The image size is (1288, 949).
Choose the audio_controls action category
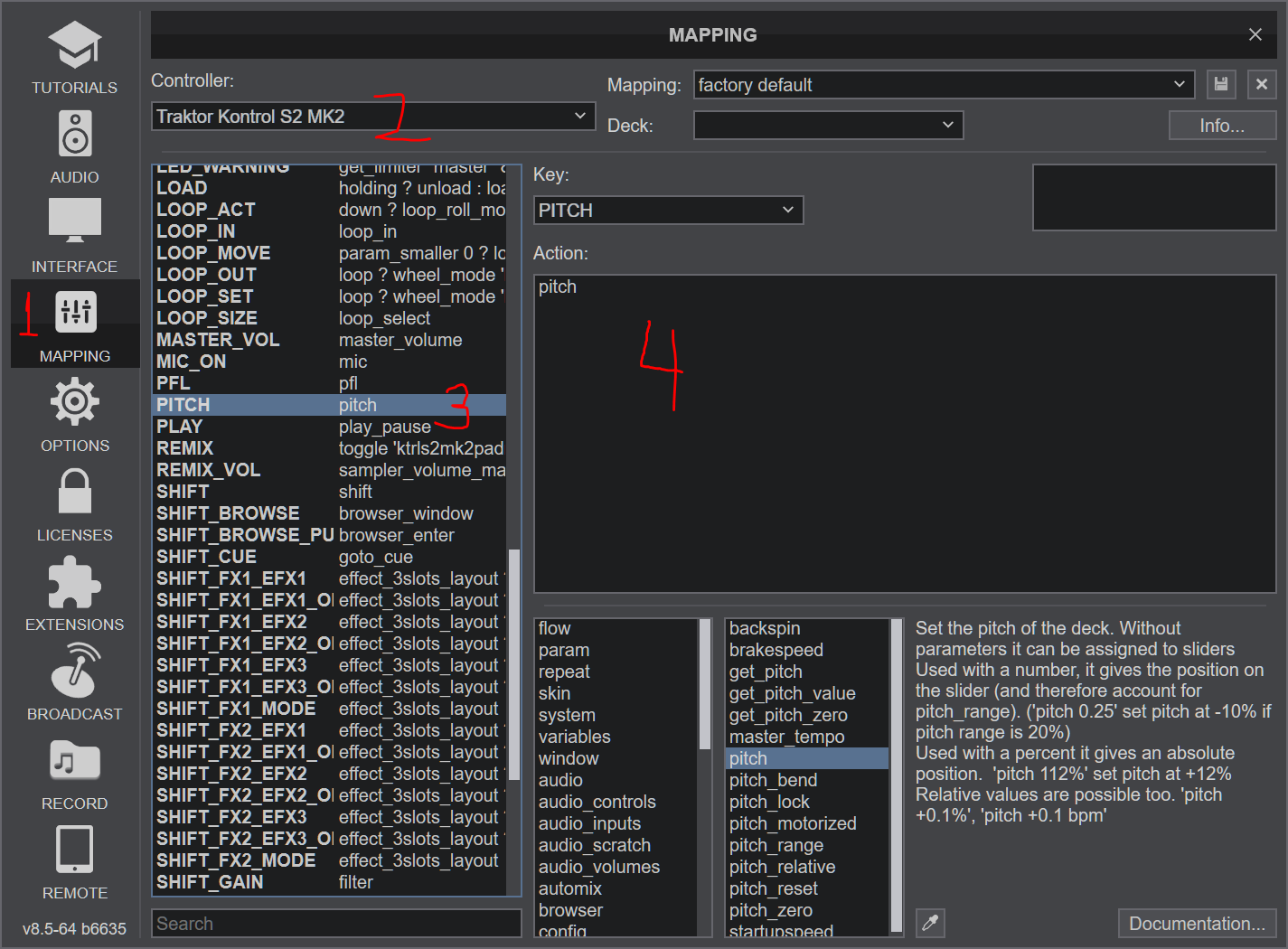tap(617, 802)
